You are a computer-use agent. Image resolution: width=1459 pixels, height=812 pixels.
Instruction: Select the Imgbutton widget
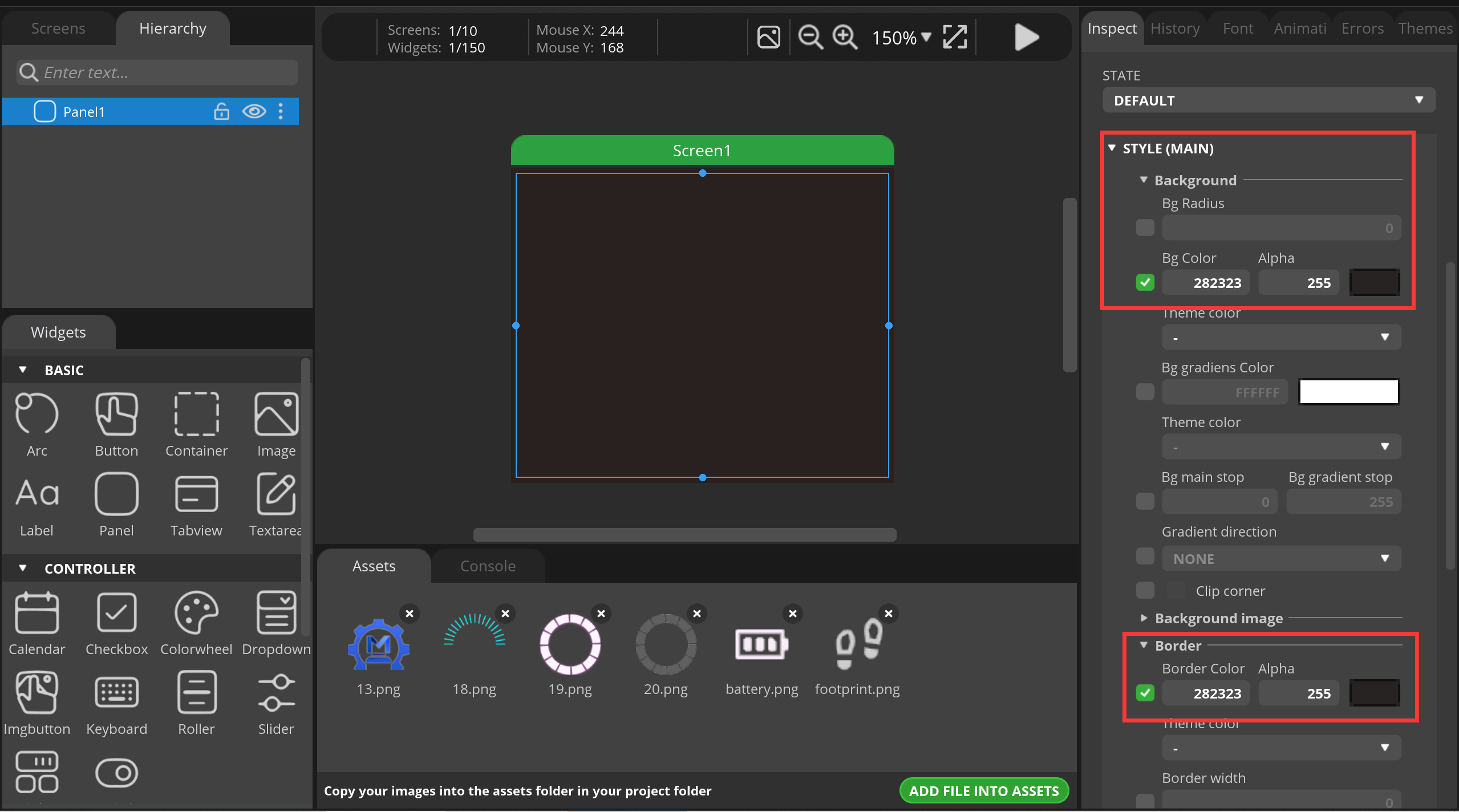[37, 703]
